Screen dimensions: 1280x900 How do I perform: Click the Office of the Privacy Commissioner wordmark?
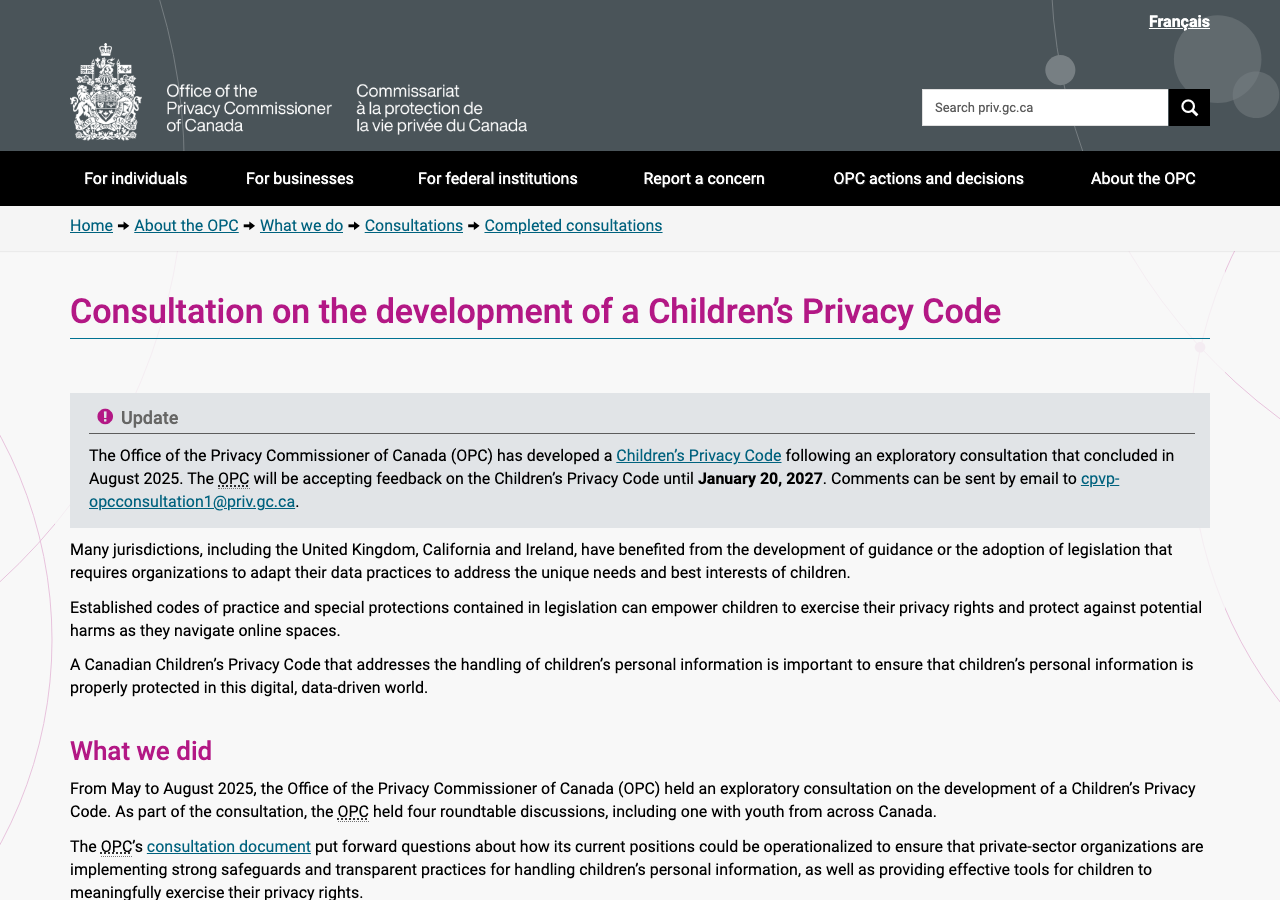coord(249,108)
